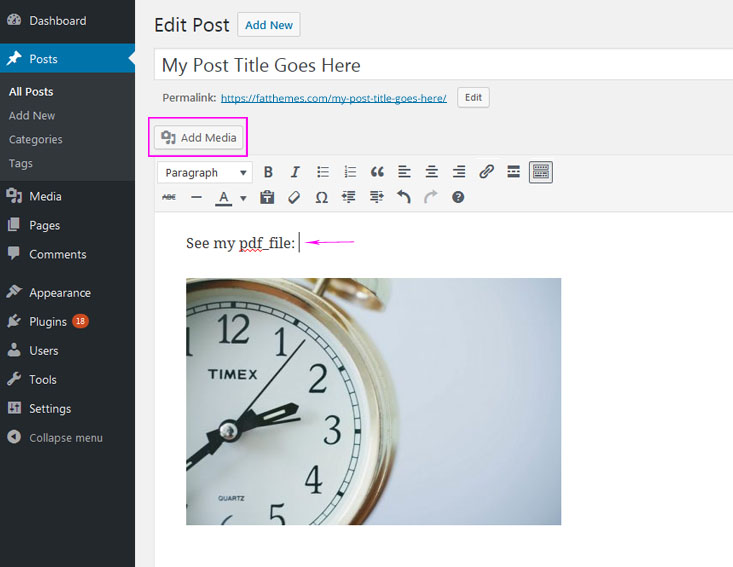The image size is (733, 567).
Task: Clear formatting with eraser icon
Action: pos(294,197)
